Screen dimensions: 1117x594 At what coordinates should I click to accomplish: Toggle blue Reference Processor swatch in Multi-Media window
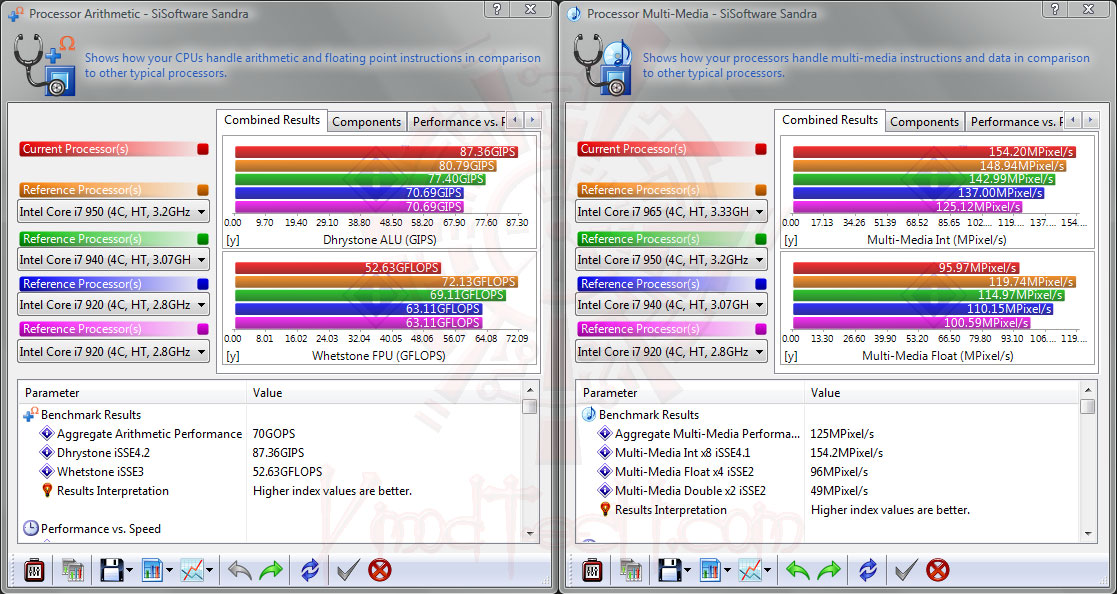761,284
